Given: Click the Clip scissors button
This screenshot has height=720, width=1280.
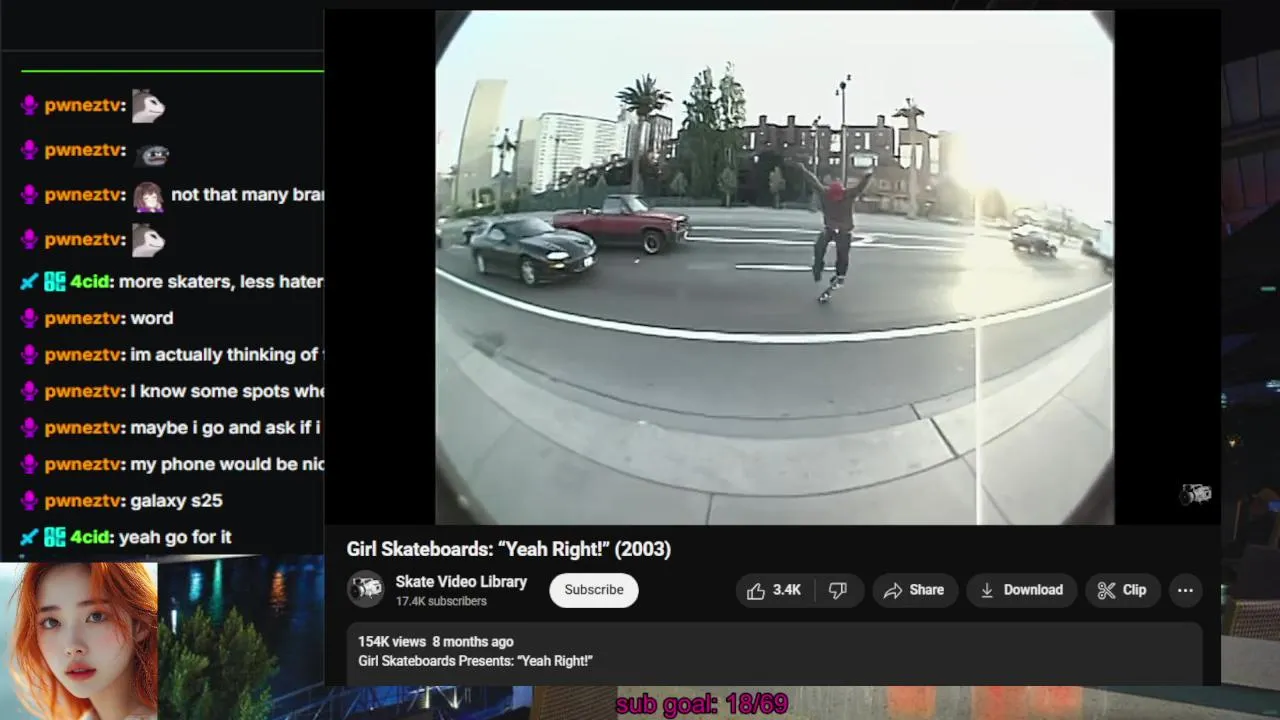Looking at the screenshot, I should click(1122, 590).
